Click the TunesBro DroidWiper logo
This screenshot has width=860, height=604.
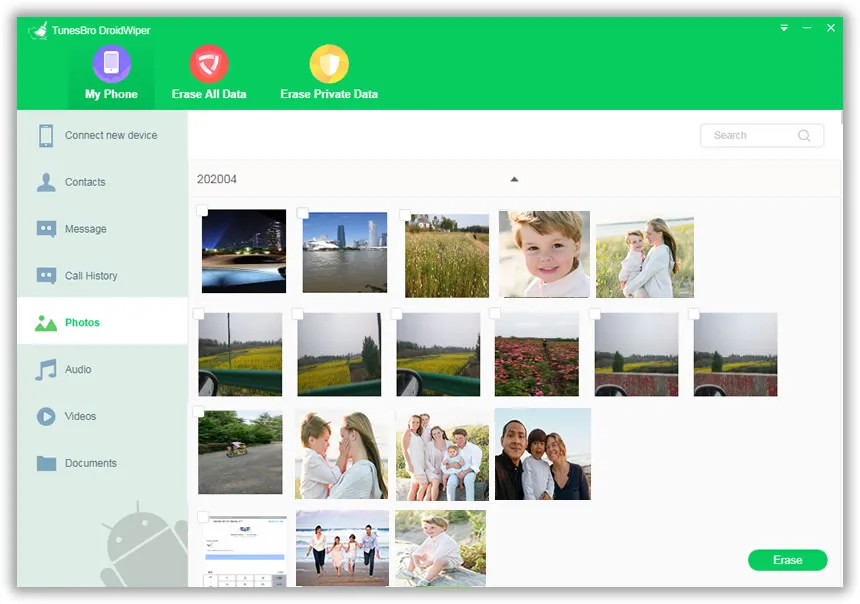36,29
